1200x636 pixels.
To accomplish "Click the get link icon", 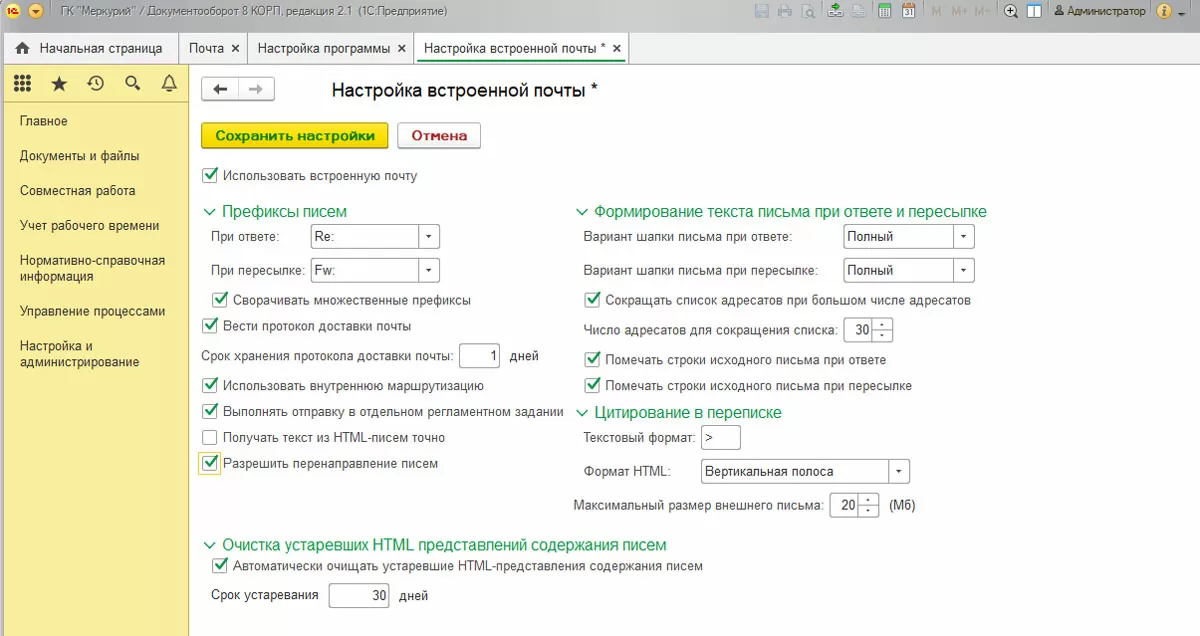I will pos(836,11).
